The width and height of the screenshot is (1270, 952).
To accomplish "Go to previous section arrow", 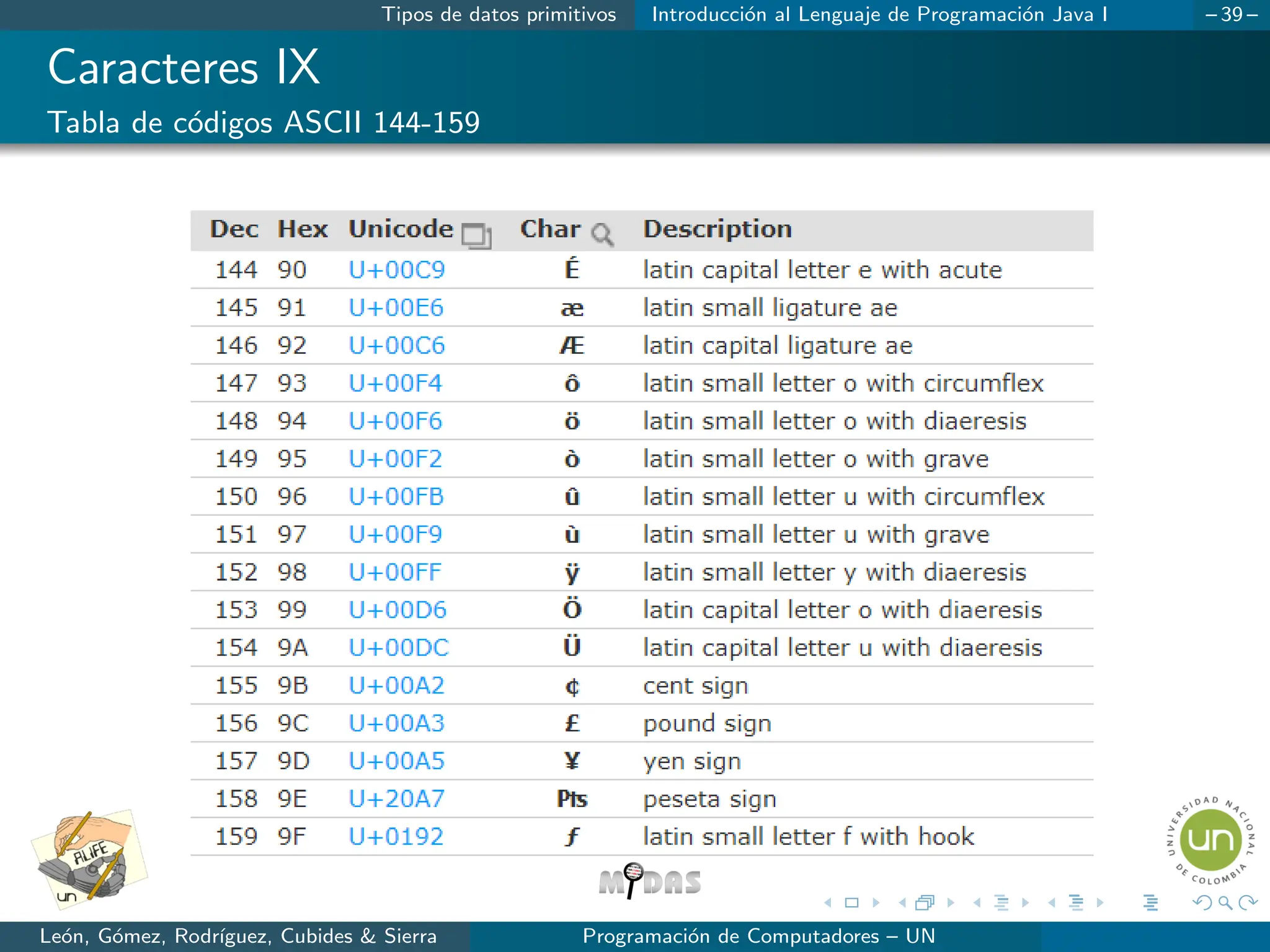I will pos(1052,902).
